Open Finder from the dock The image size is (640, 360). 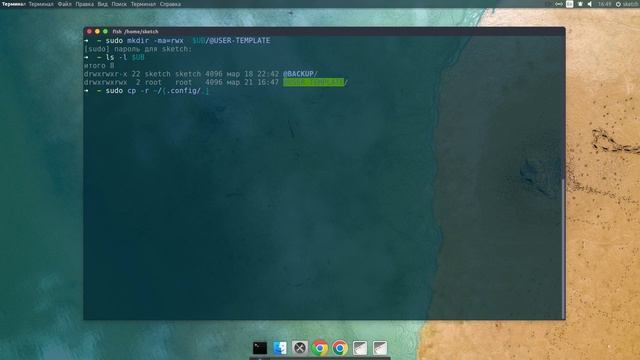(x=280, y=348)
